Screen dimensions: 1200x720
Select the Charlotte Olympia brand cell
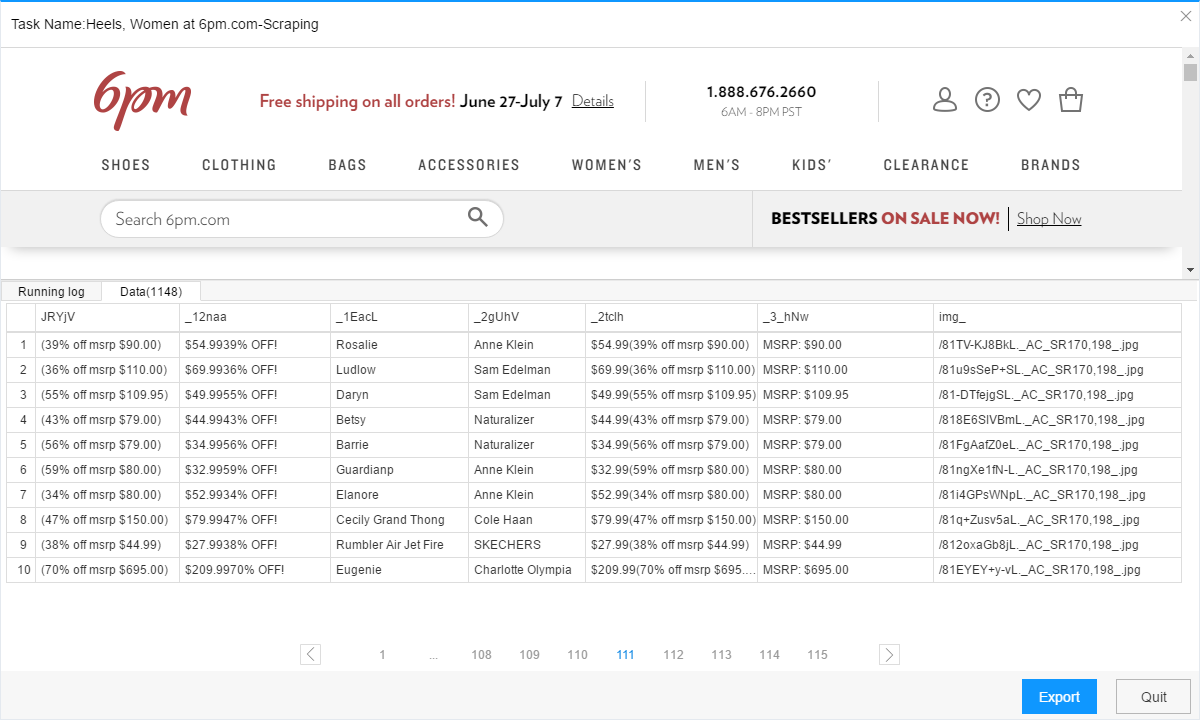(527, 570)
